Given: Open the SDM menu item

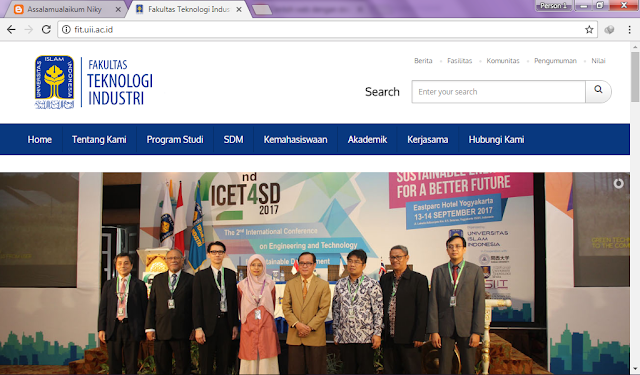Looking at the screenshot, I should click(x=233, y=140).
